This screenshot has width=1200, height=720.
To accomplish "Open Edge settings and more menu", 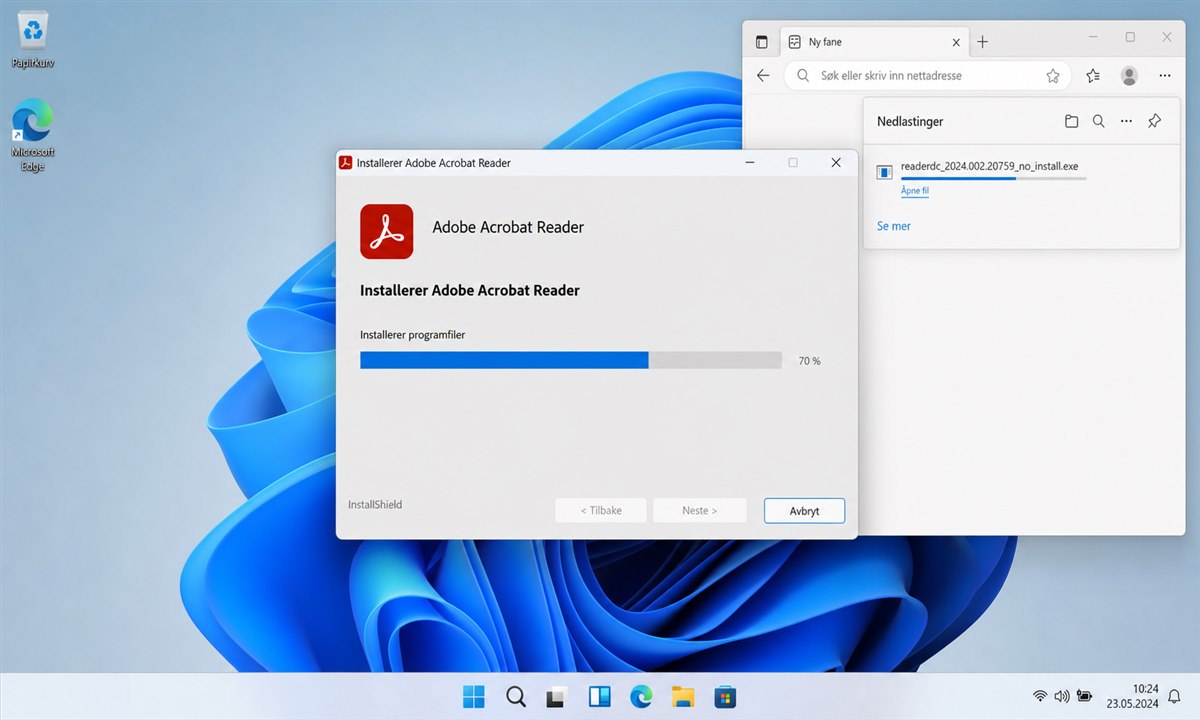I will point(1165,75).
